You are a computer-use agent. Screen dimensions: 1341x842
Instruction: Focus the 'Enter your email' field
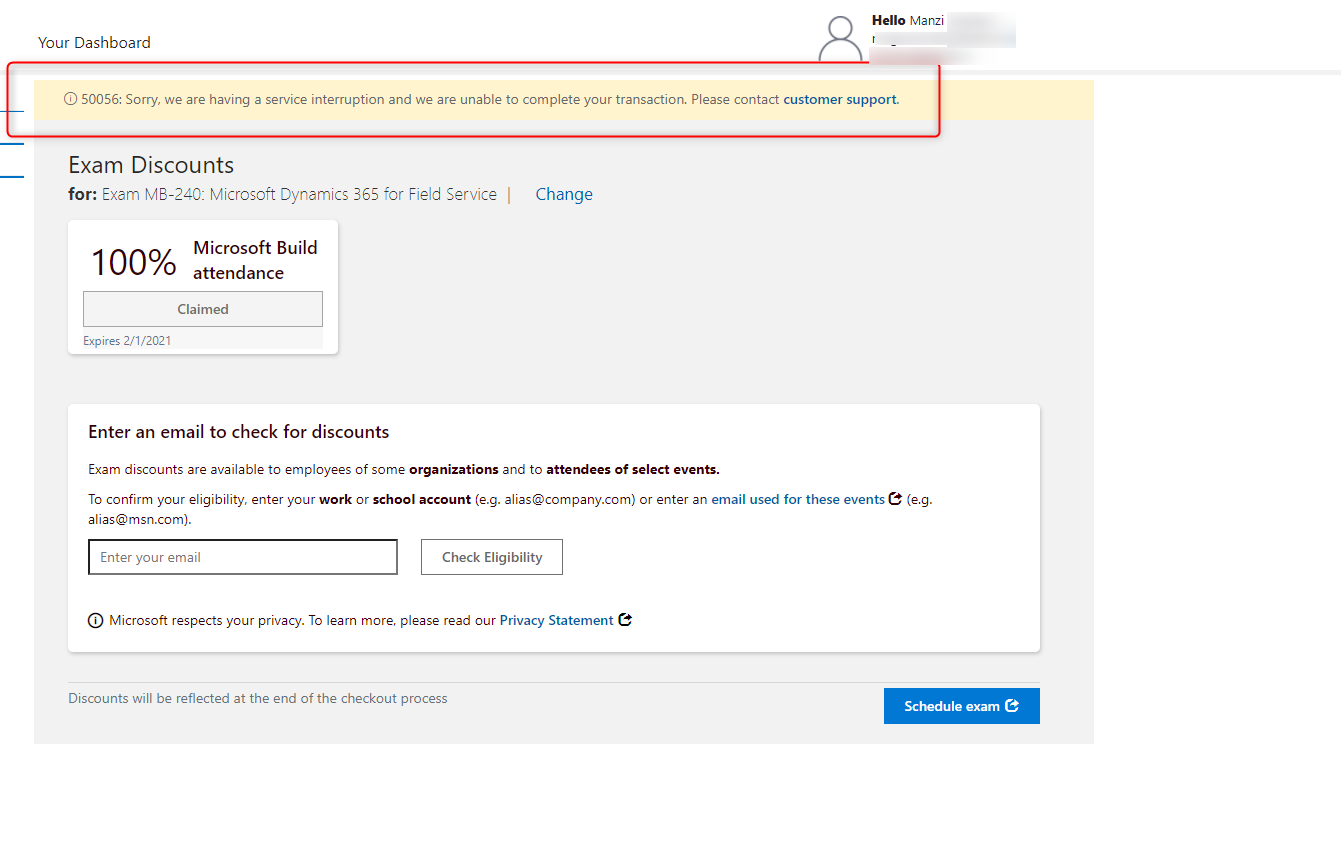243,557
